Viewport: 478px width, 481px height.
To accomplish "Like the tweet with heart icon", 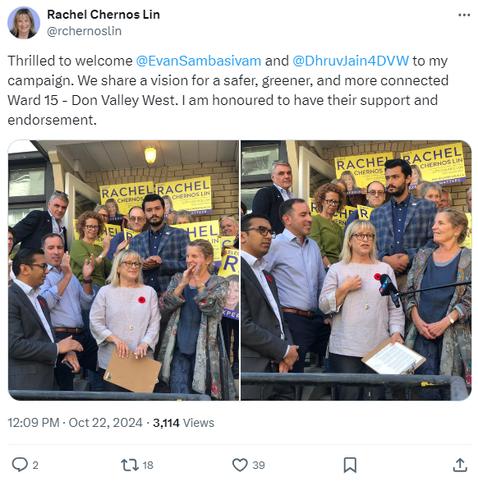I will (240, 465).
